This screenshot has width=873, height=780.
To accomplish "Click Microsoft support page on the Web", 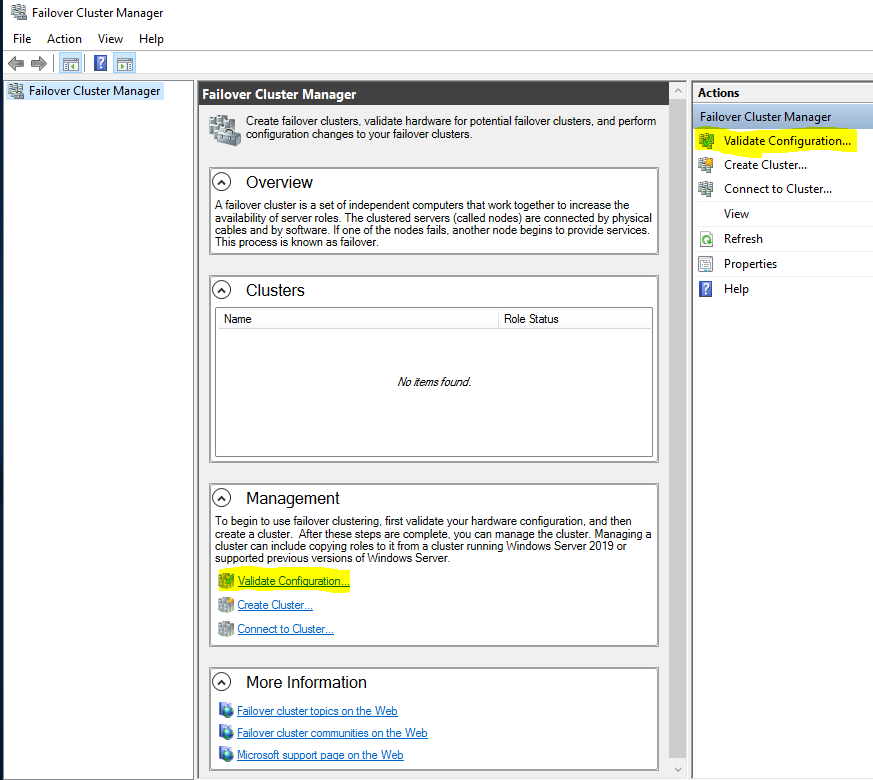I will click(320, 755).
